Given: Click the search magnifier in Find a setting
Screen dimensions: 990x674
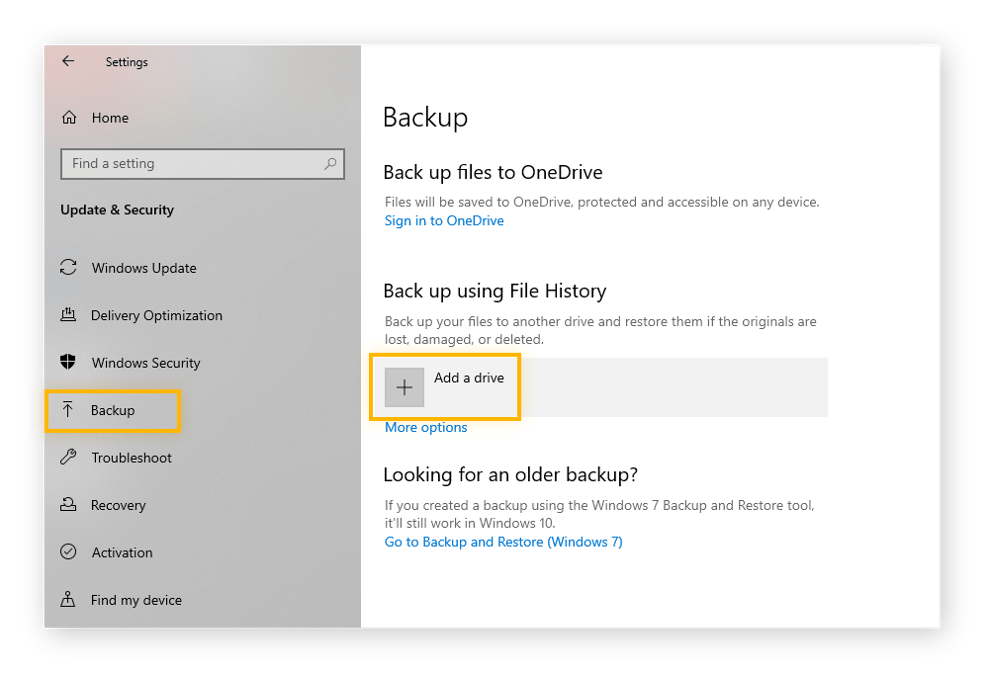Looking at the screenshot, I should [330, 163].
